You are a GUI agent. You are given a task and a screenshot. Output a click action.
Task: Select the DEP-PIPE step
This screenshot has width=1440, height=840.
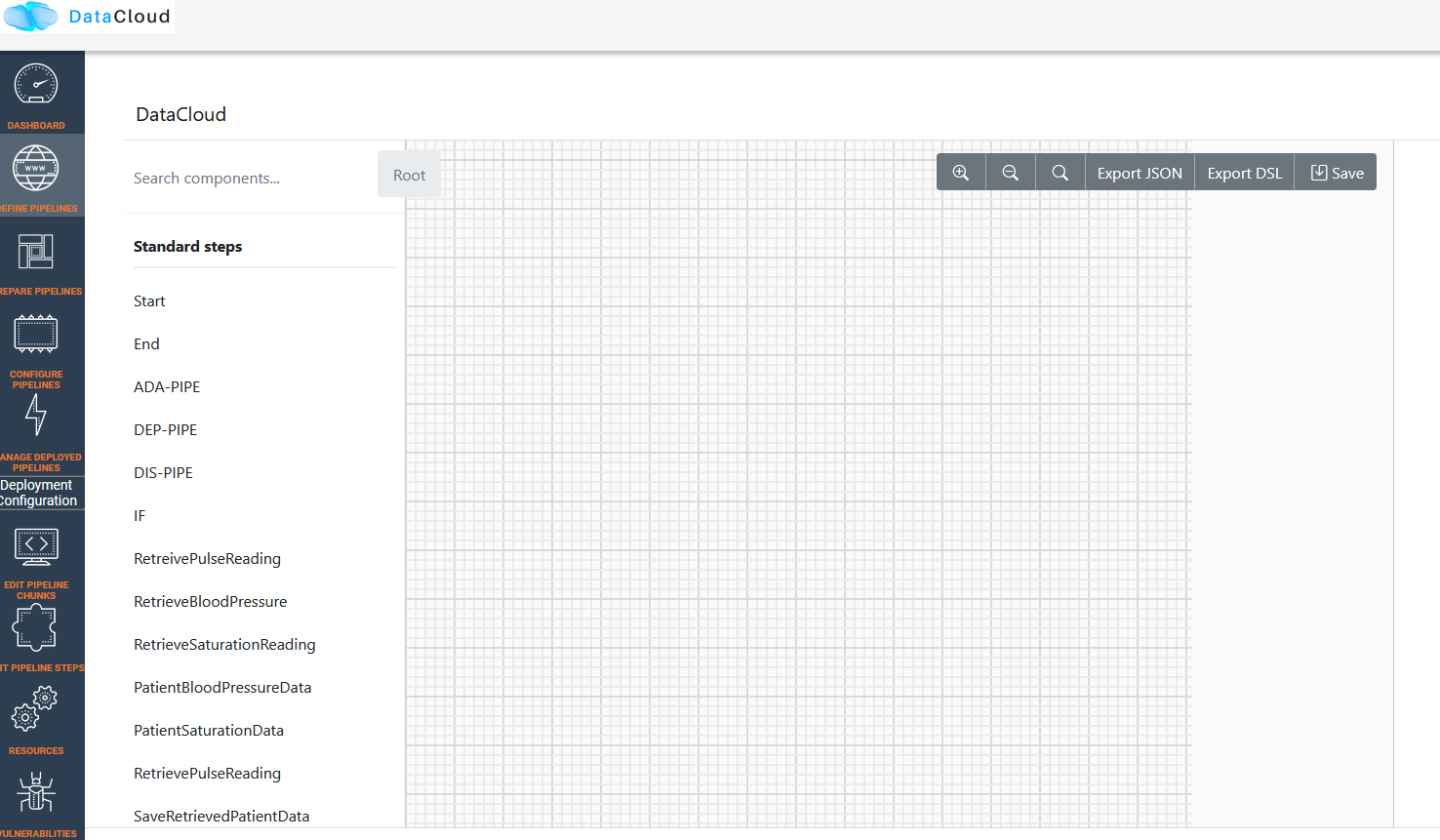(x=166, y=429)
